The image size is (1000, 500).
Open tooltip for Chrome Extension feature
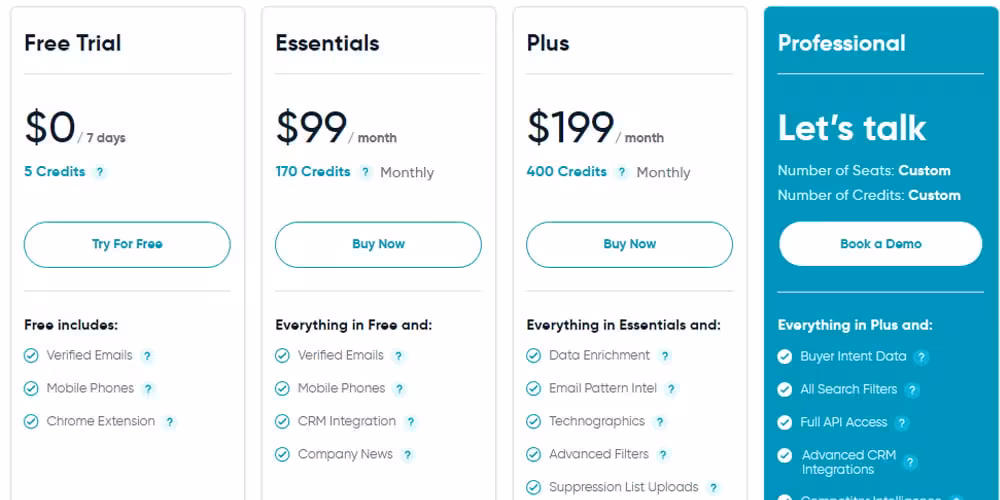tap(170, 422)
